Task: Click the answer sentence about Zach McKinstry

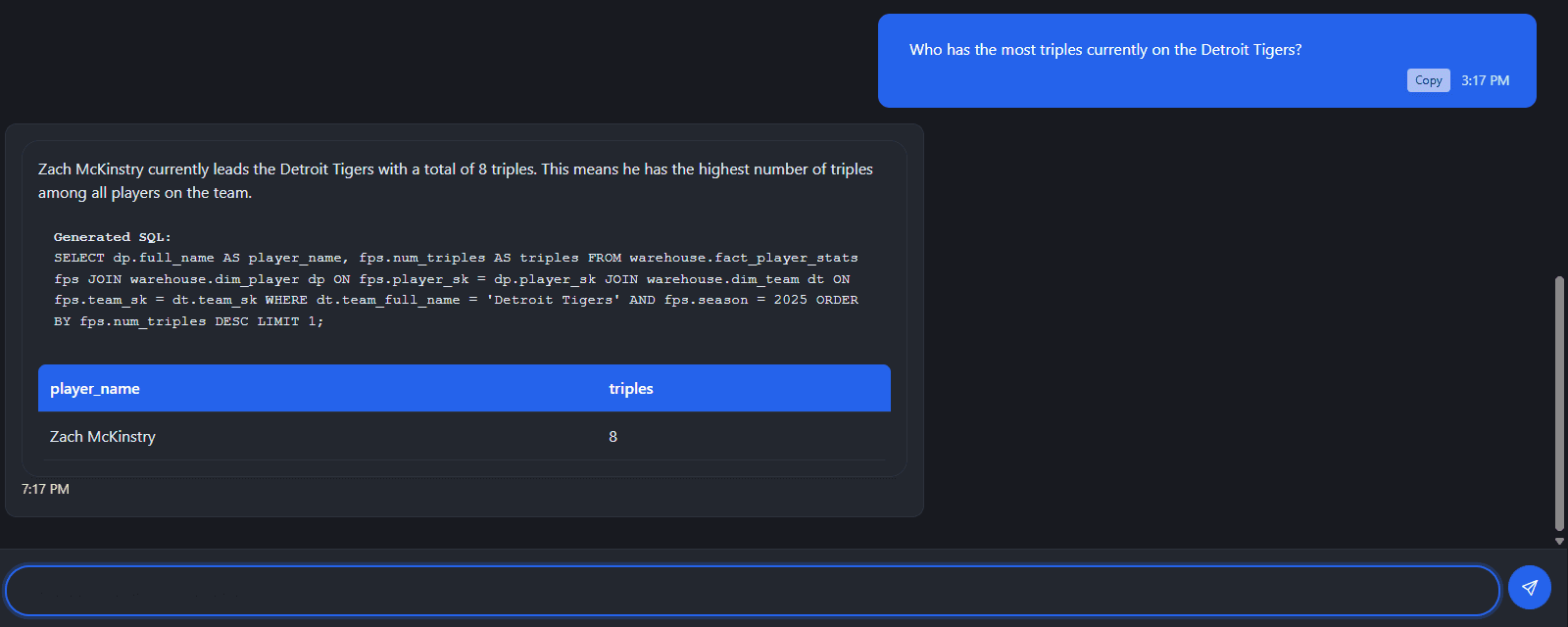Action: [x=455, y=169]
